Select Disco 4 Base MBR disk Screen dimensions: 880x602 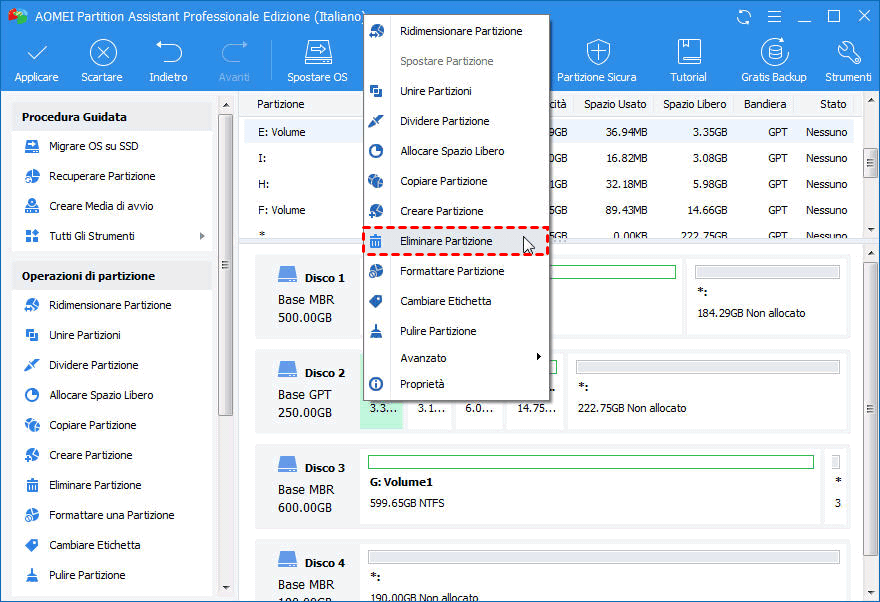click(x=310, y=572)
